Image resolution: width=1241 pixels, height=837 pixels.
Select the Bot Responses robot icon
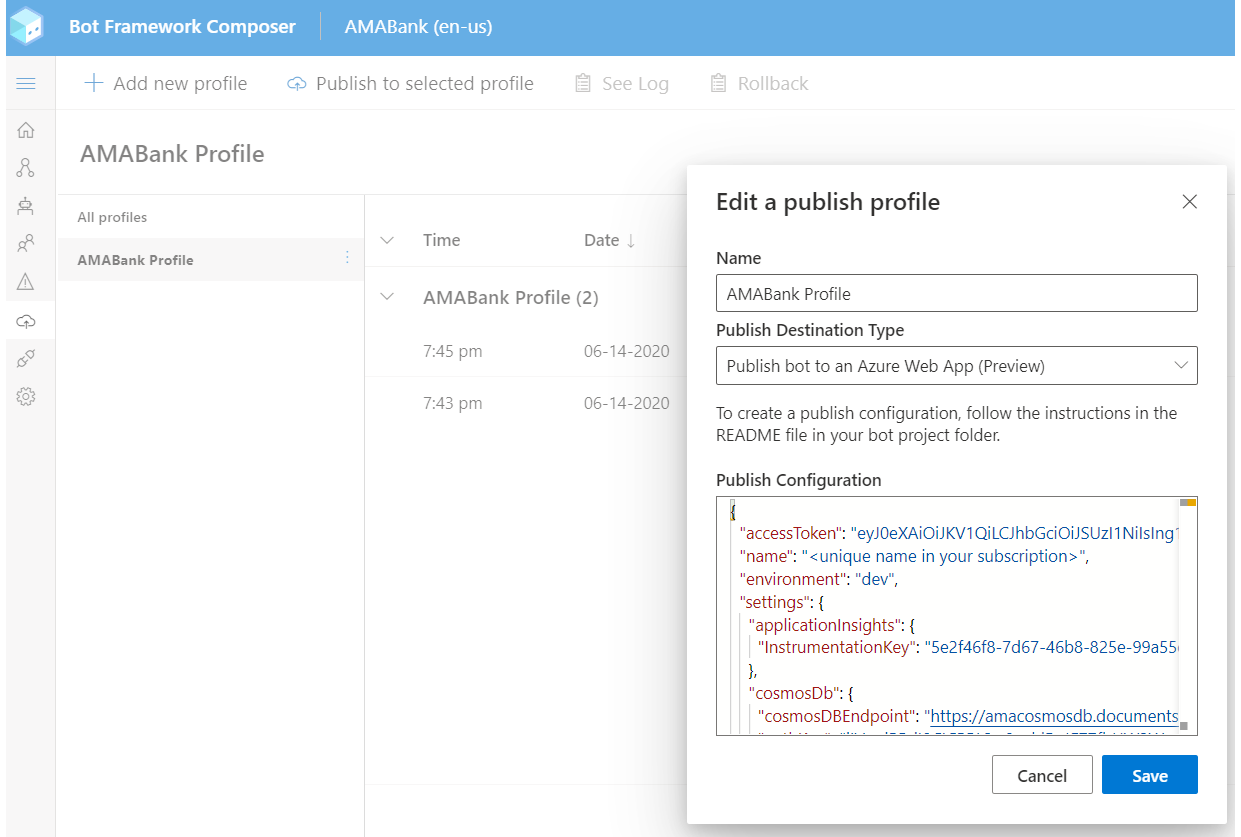click(25, 206)
